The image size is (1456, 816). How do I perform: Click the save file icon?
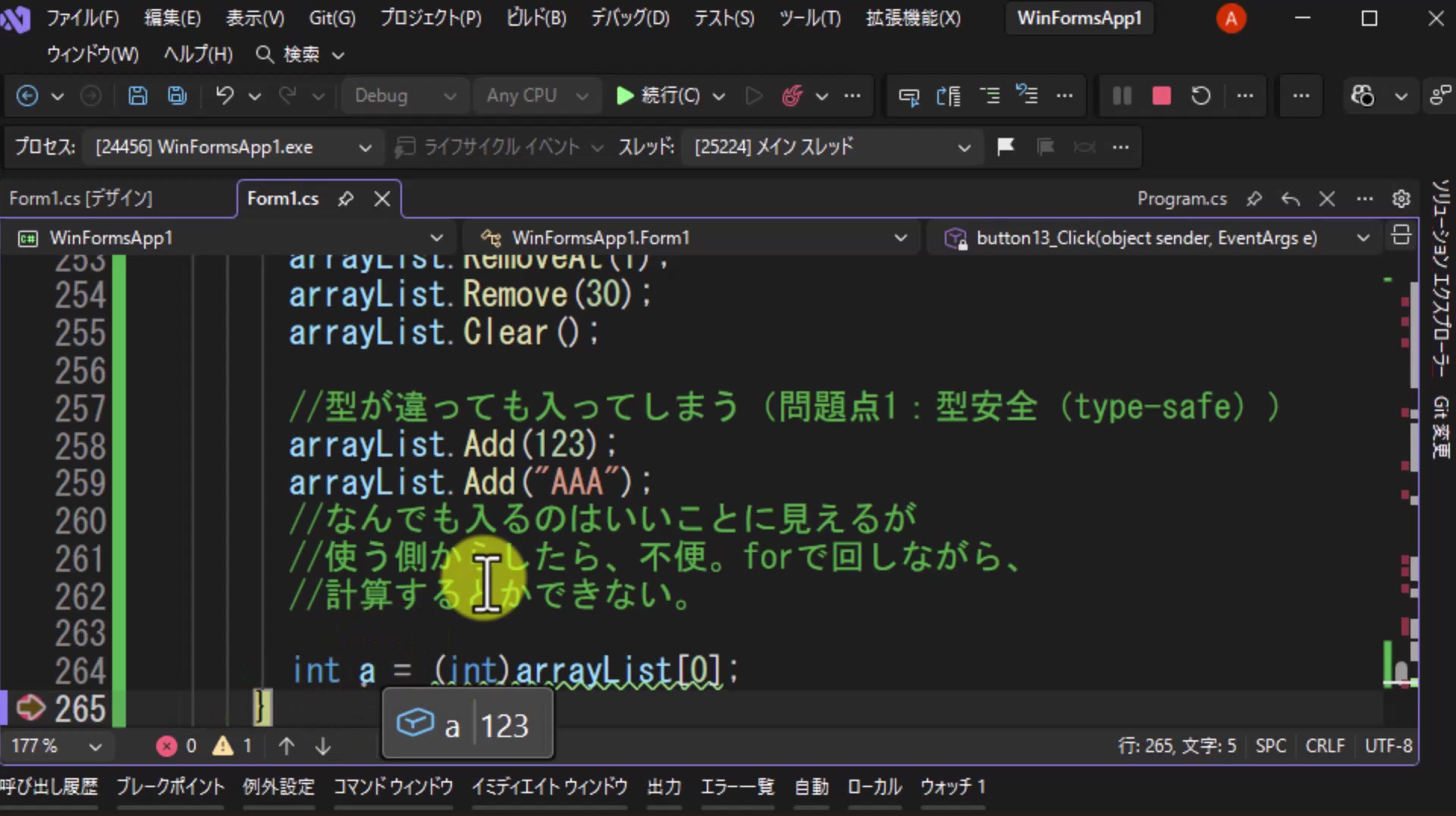click(137, 96)
